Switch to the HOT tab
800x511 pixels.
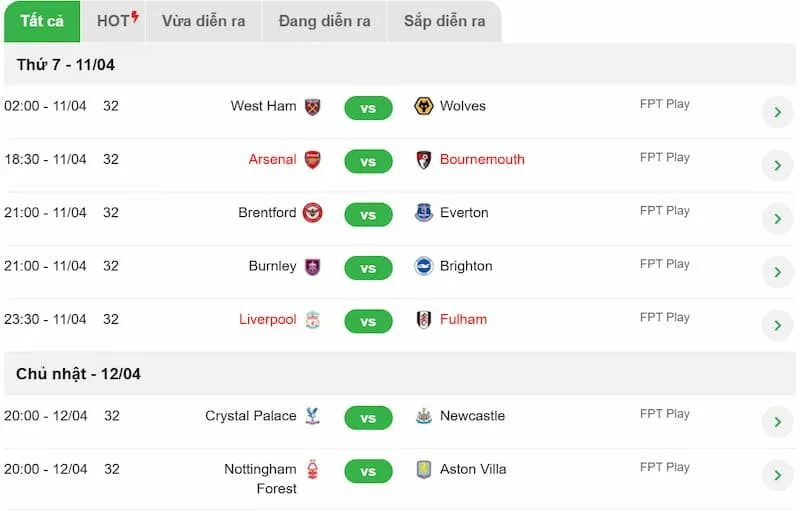click(117, 21)
